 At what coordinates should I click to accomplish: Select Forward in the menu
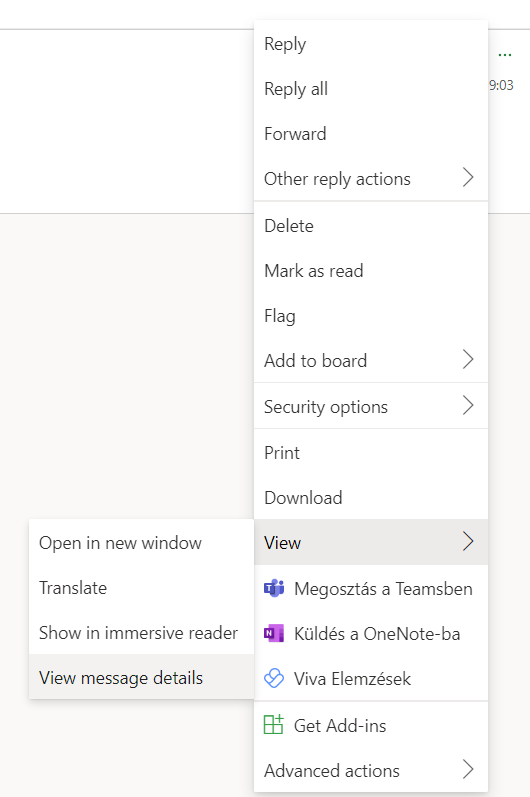[x=371, y=134]
